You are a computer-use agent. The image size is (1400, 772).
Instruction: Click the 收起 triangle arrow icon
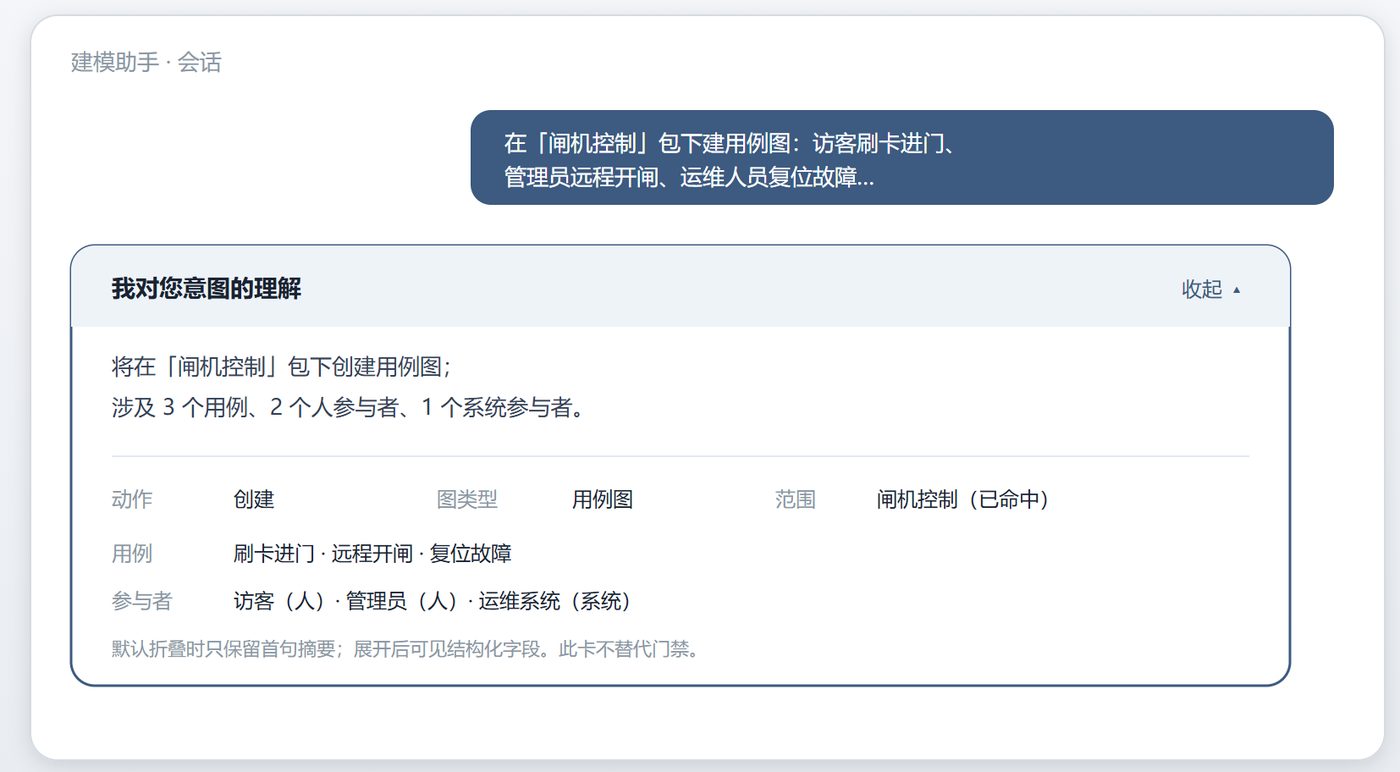point(1237,290)
